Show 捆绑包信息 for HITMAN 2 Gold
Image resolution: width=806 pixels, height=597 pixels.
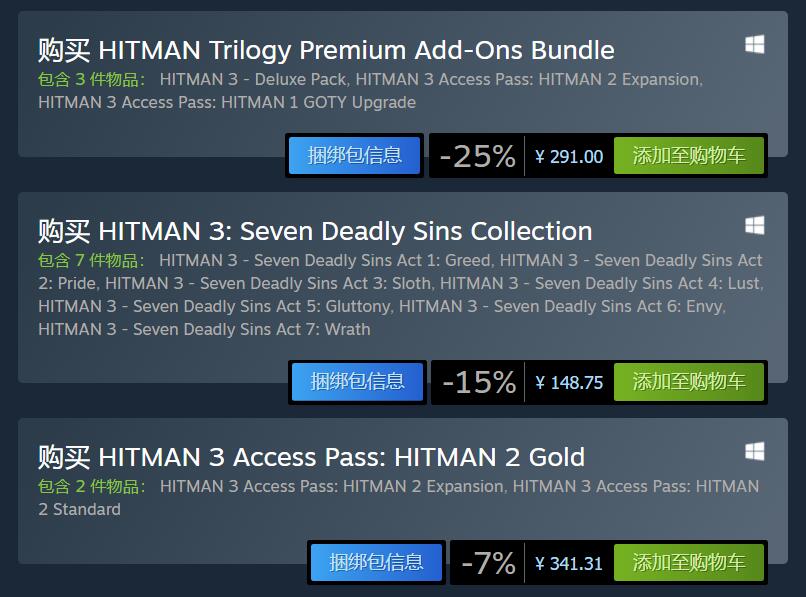(x=376, y=563)
